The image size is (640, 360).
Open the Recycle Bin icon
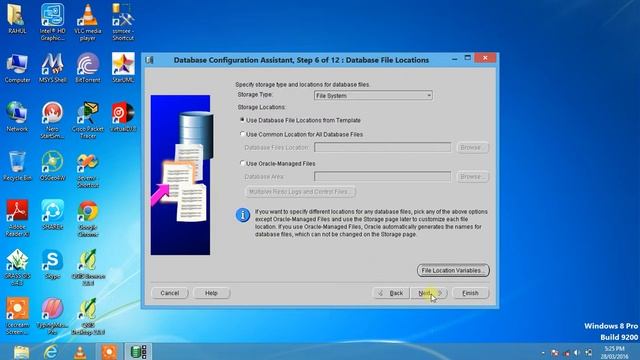pyautogui.click(x=17, y=166)
